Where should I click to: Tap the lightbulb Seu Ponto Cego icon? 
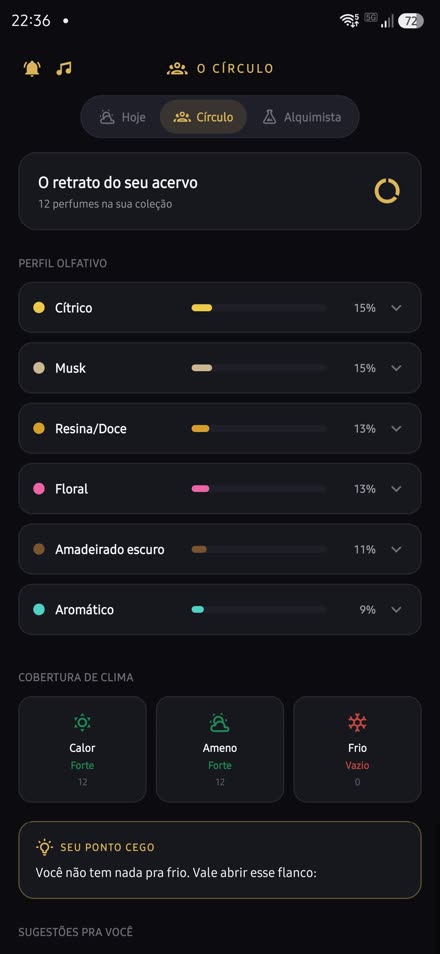click(44, 847)
